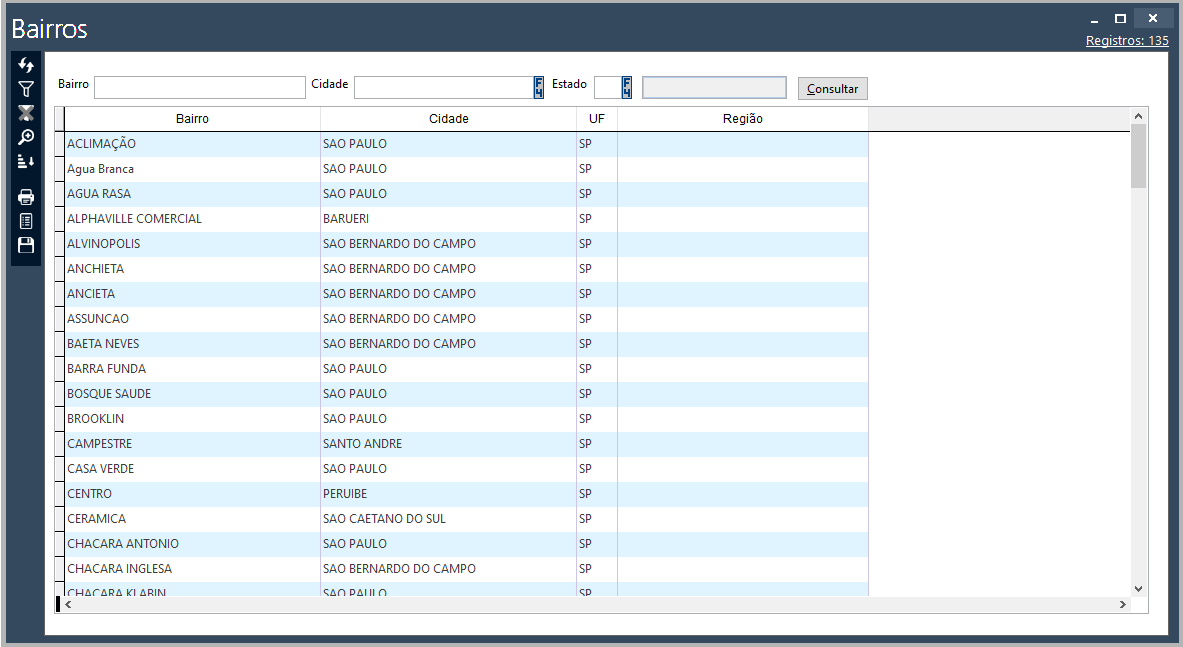This screenshot has width=1183, height=647.
Task: Click the magnifier zoom search icon
Action: click(x=26, y=137)
